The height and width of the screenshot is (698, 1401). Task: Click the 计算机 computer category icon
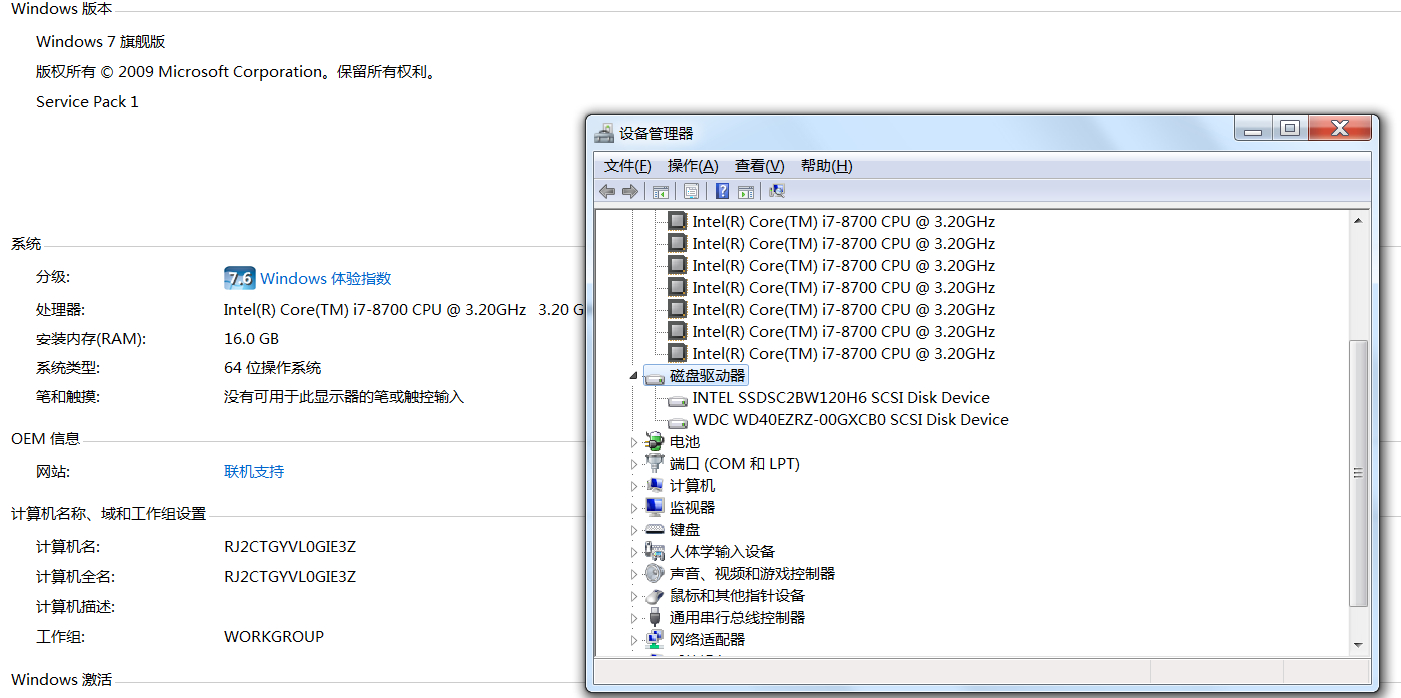point(655,486)
